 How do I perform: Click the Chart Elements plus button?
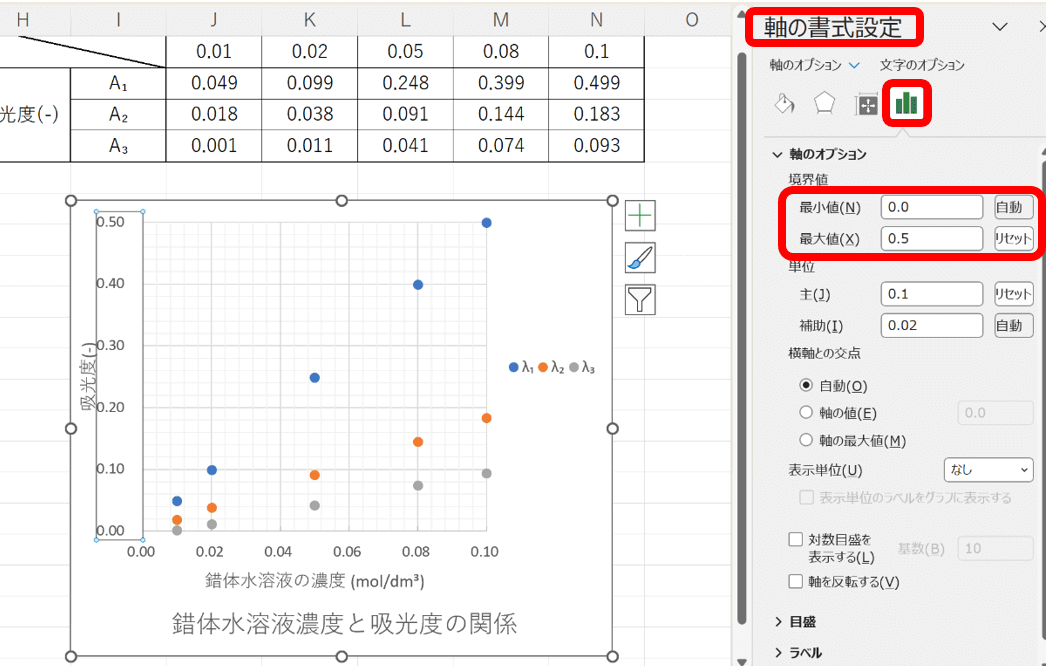point(640,216)
